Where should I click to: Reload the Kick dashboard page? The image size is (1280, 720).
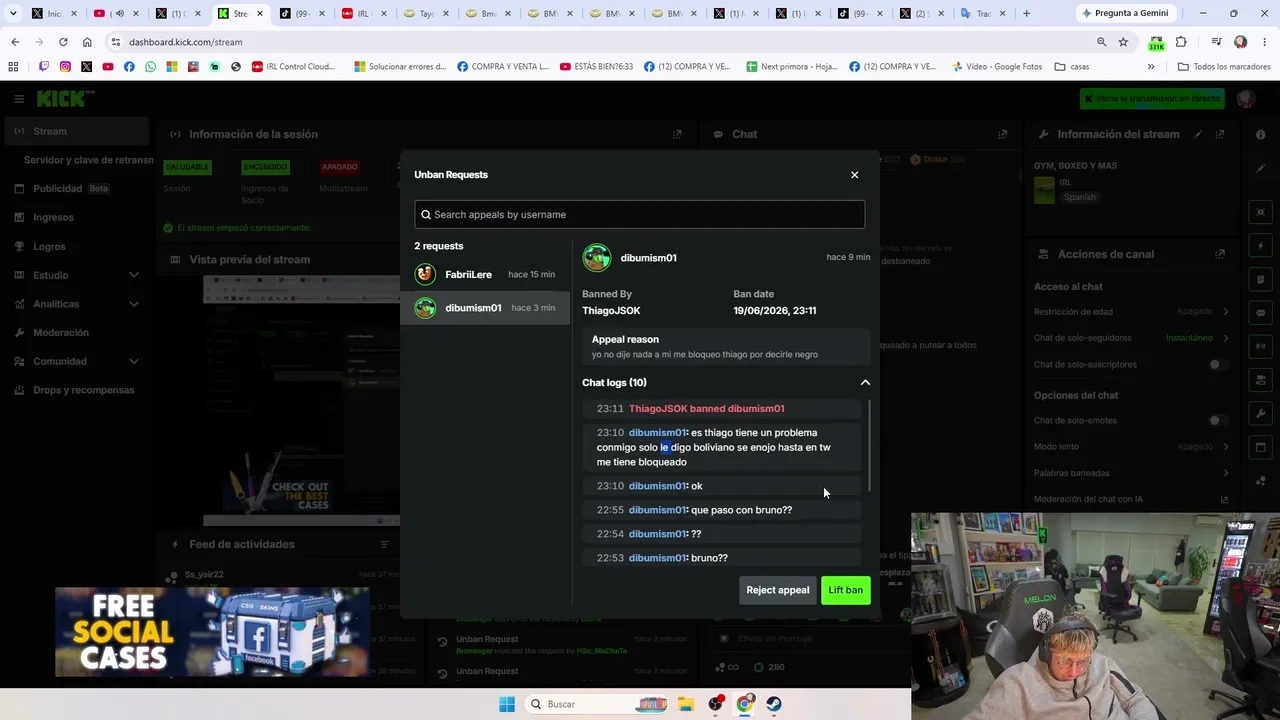pyautogui.click(x=63, y=42)
